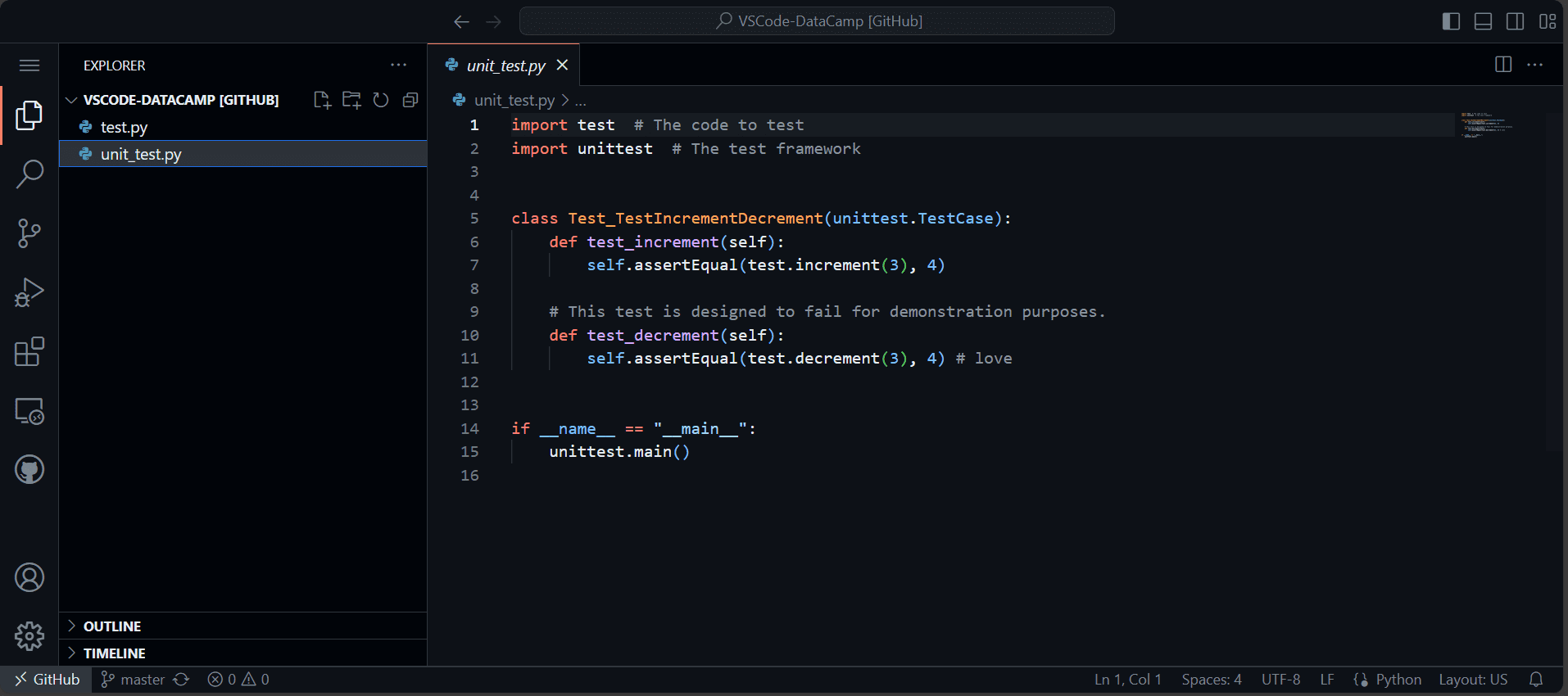Toggle the primary side bar
1568x696 pixels.
tap(1451, 21)
